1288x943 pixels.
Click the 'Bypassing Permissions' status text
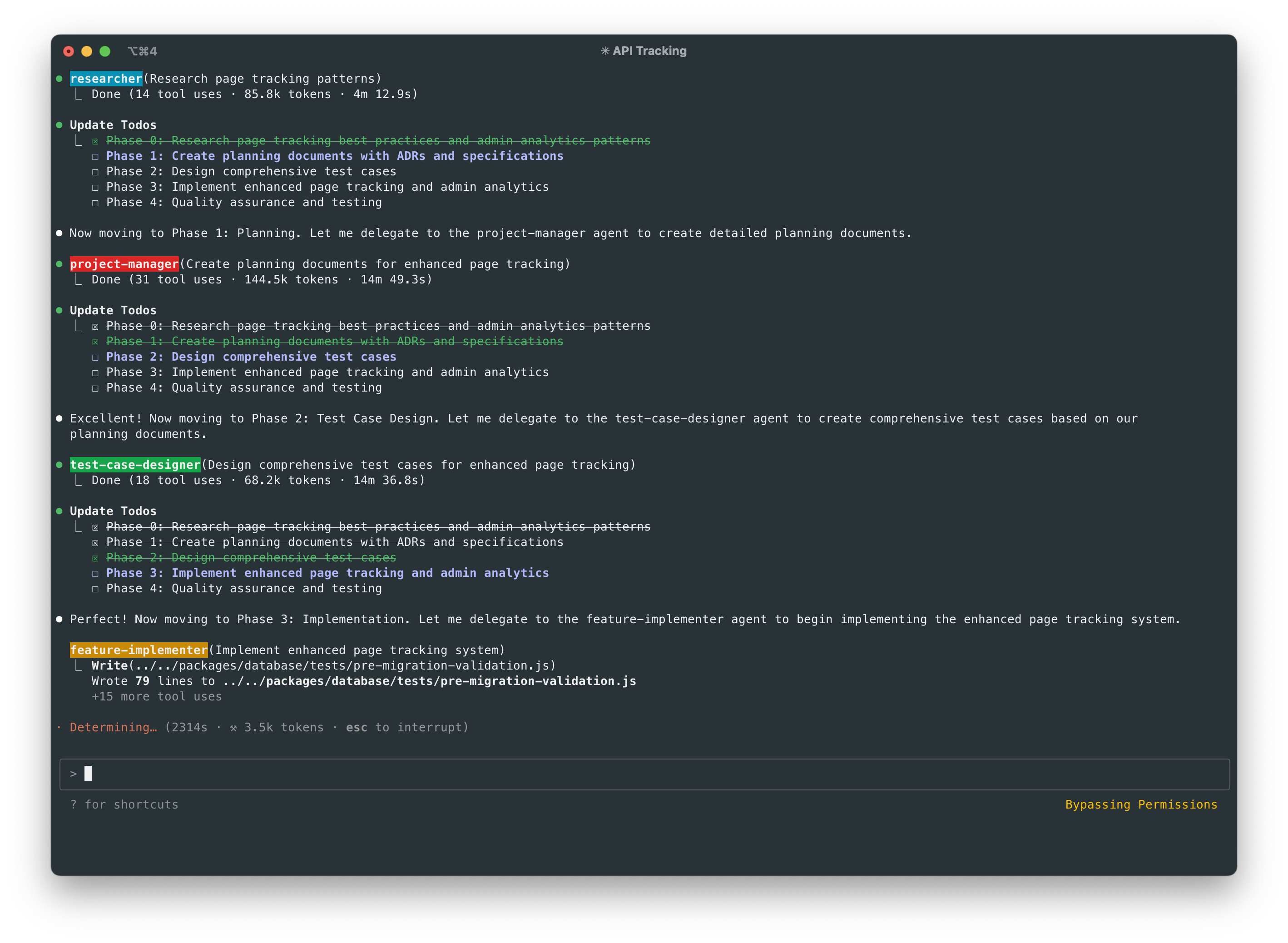pyautogui.click(x=1141, y=804)
